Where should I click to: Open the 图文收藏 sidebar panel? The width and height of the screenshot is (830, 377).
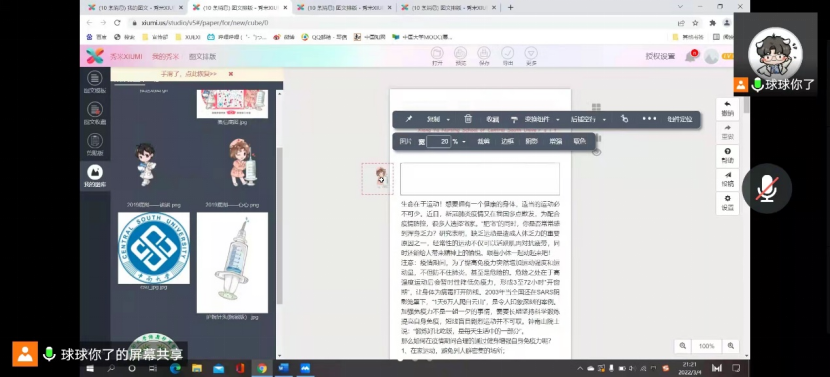pyautogui.click(x=95, y=113)
